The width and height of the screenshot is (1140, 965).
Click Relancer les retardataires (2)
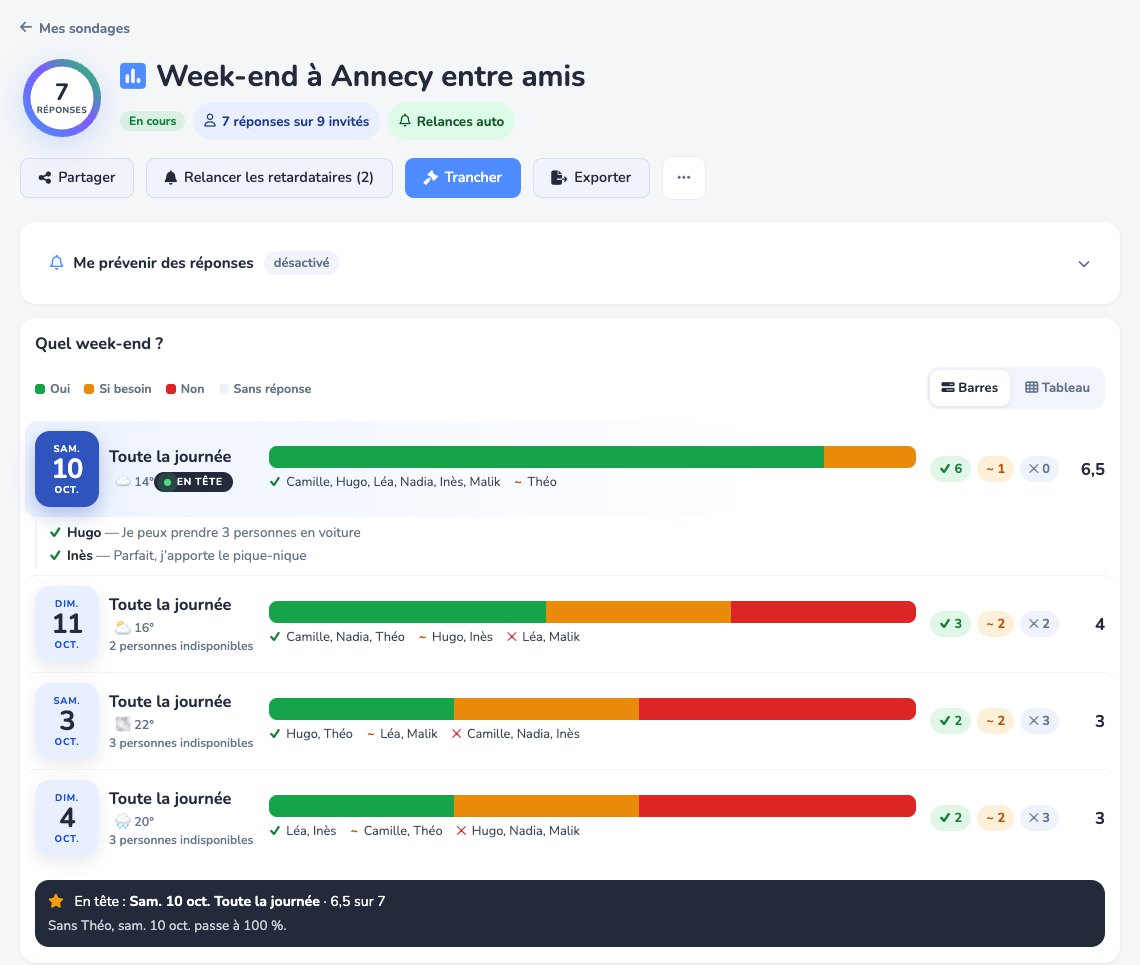click(269, 177)
